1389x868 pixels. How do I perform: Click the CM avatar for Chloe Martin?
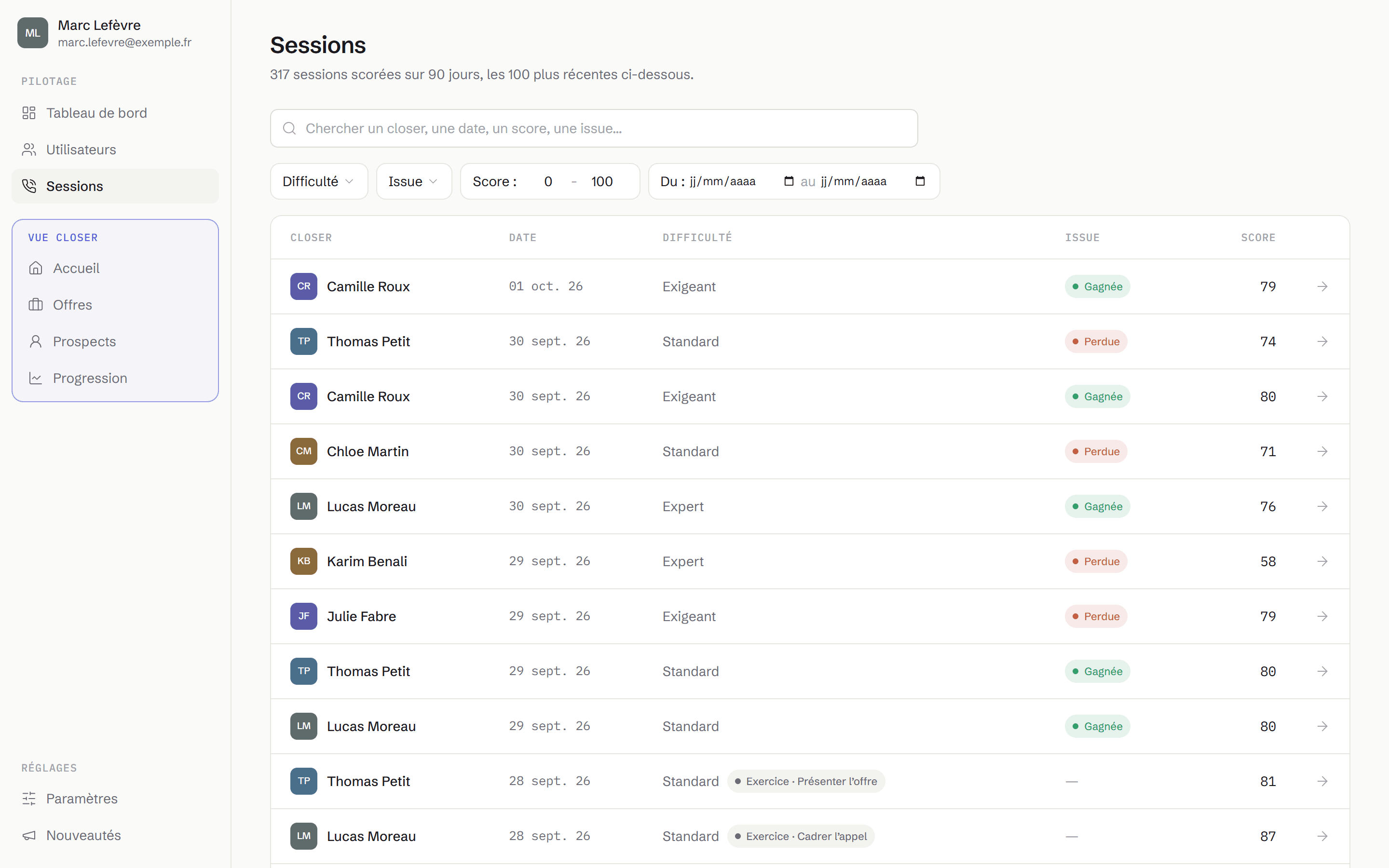[x=304, y=452]
